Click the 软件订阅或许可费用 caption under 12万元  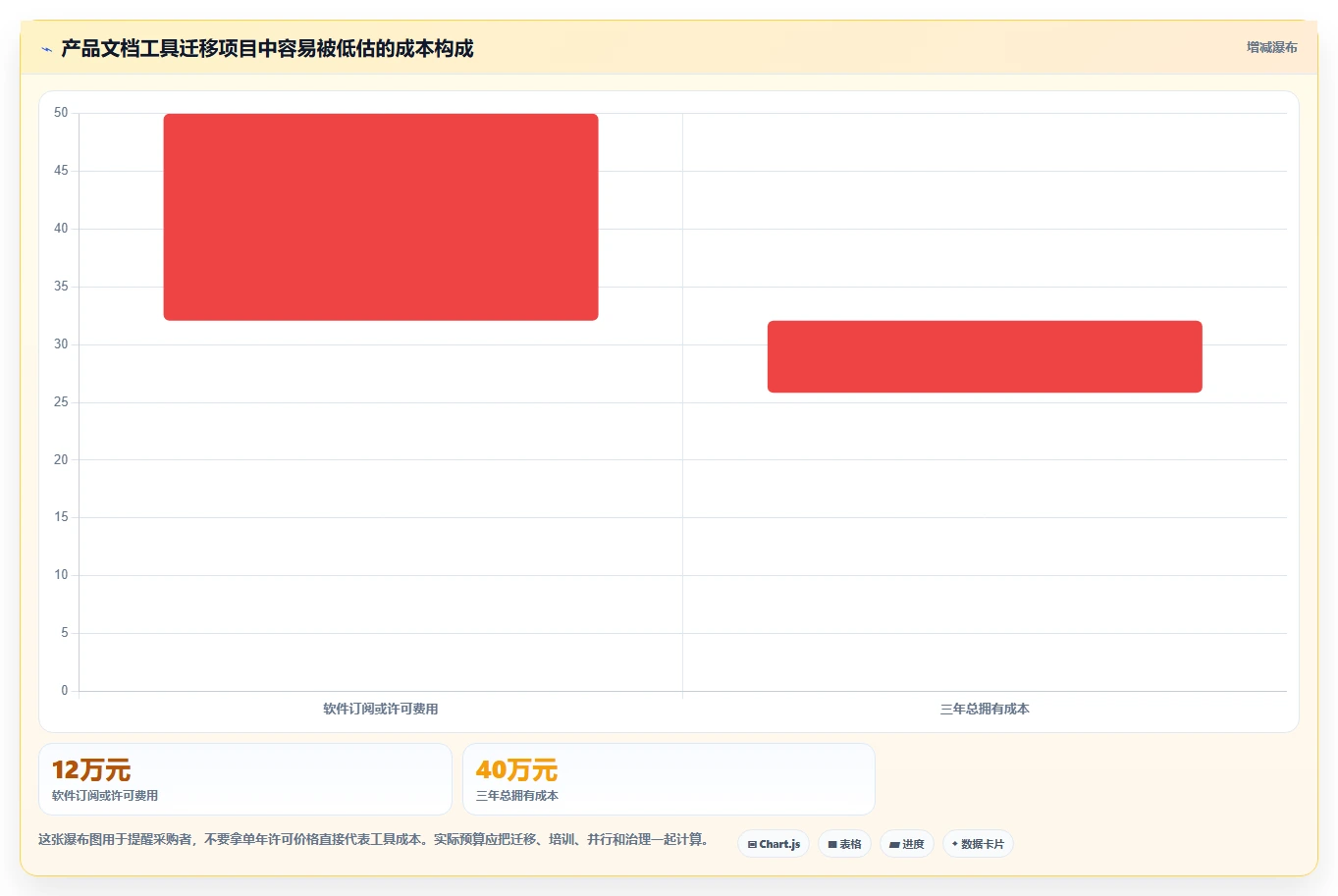[x=105, y=796]
